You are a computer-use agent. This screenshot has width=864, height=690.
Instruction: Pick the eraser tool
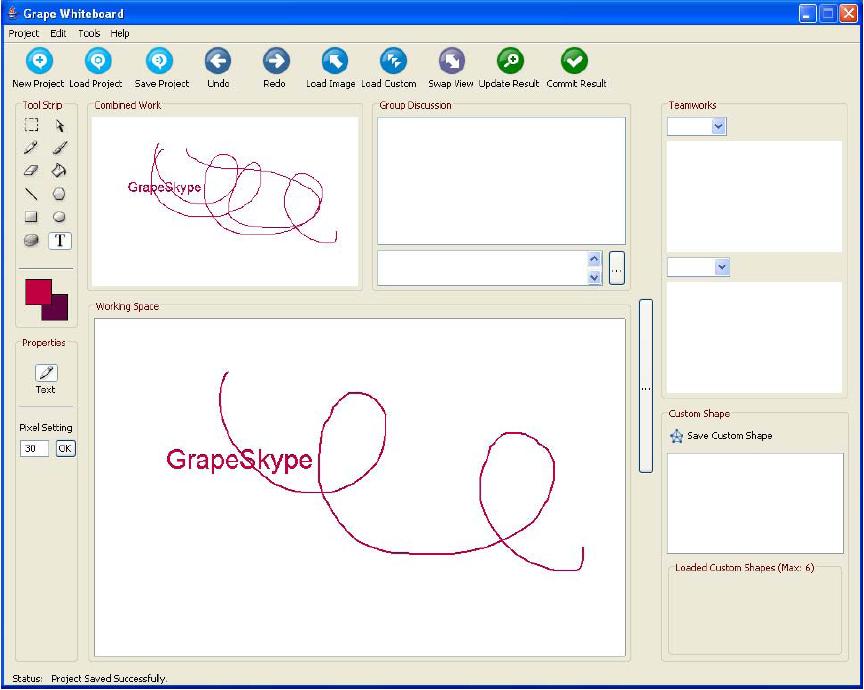tap(31, 170)
